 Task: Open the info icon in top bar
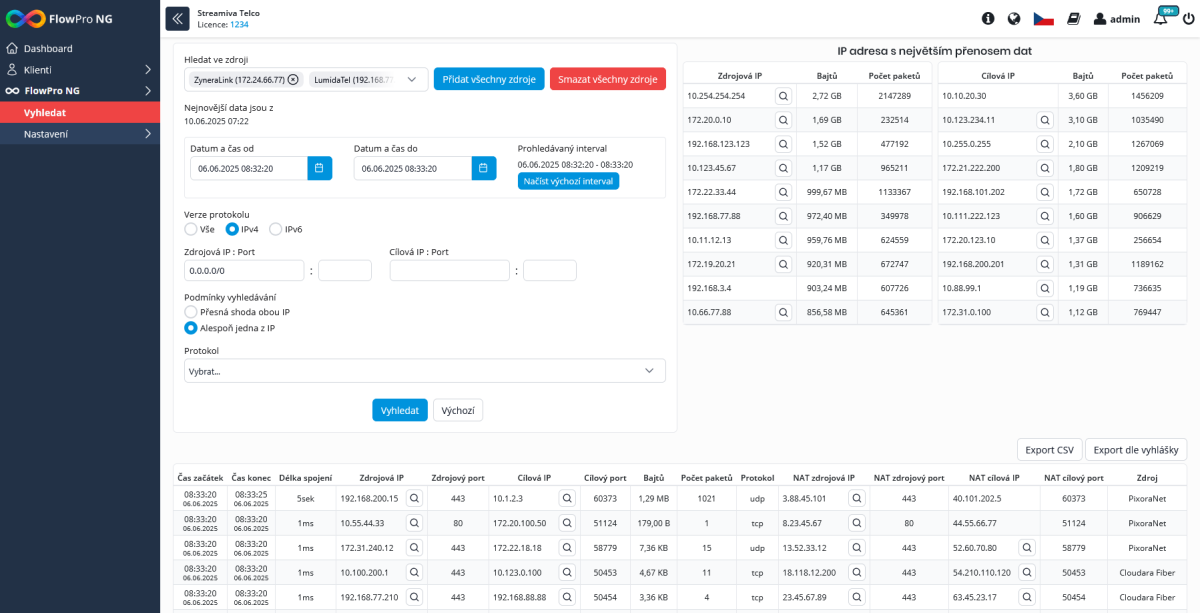[x=988, y=18]
